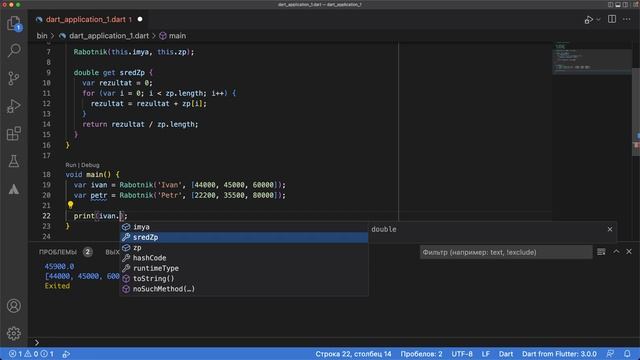Open the Explorer view in activity bar

click(x=14, y=23)
